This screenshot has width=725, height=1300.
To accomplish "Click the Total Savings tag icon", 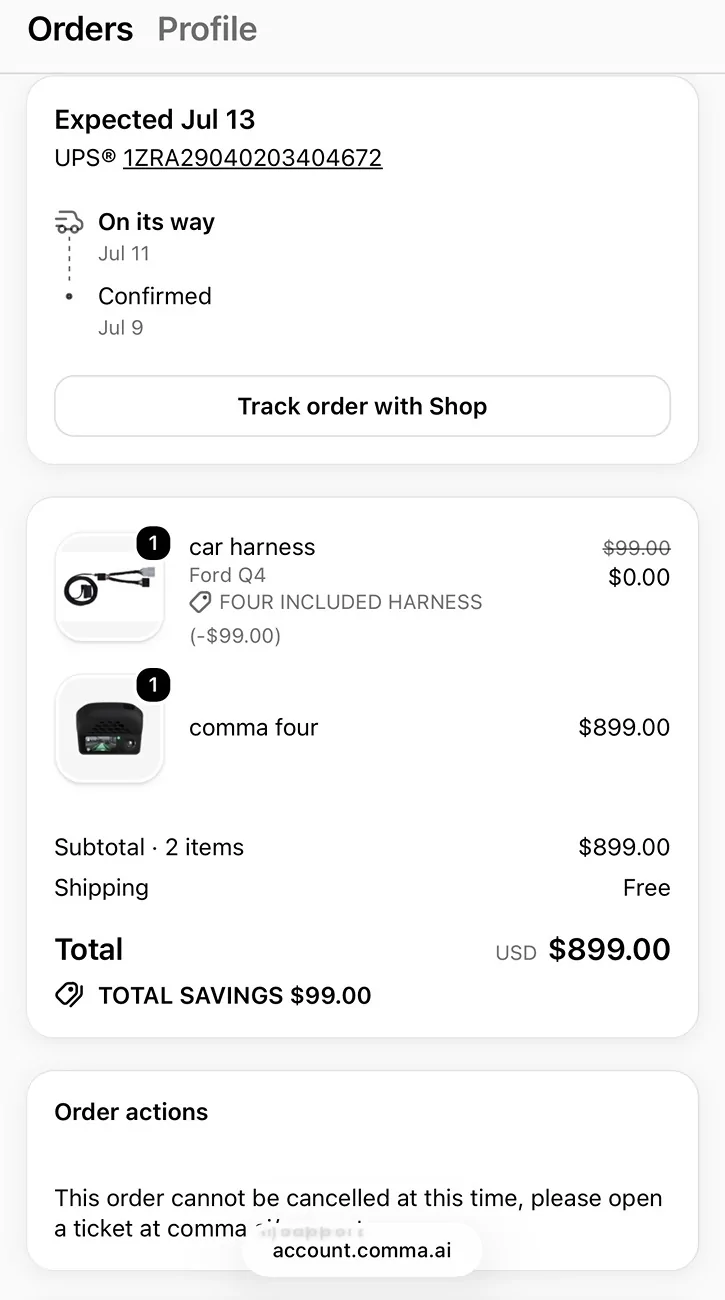I will tap(69, 995).
